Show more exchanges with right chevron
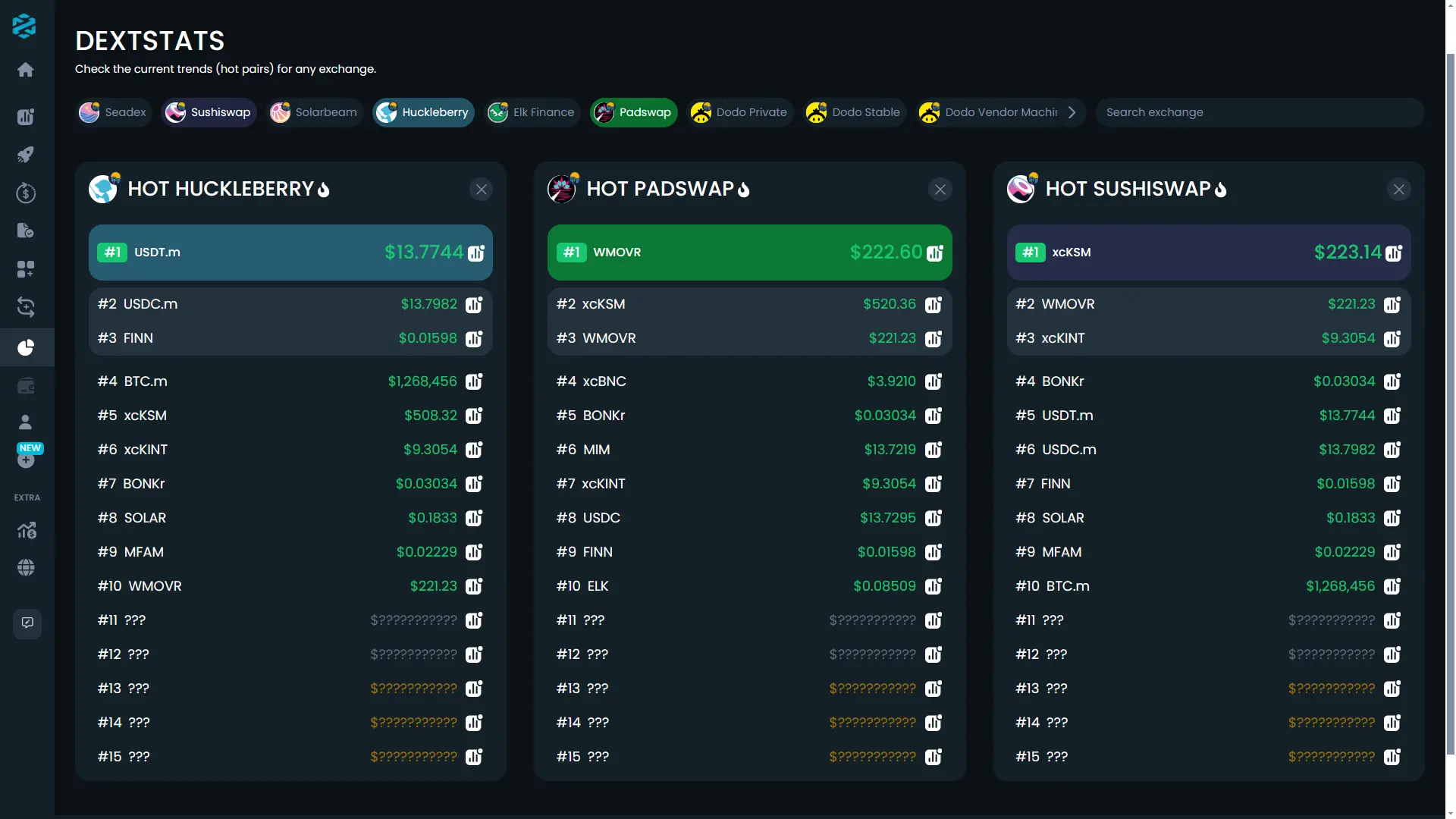This screenshot has height=819, width=1456. (x=1072, y=112)
